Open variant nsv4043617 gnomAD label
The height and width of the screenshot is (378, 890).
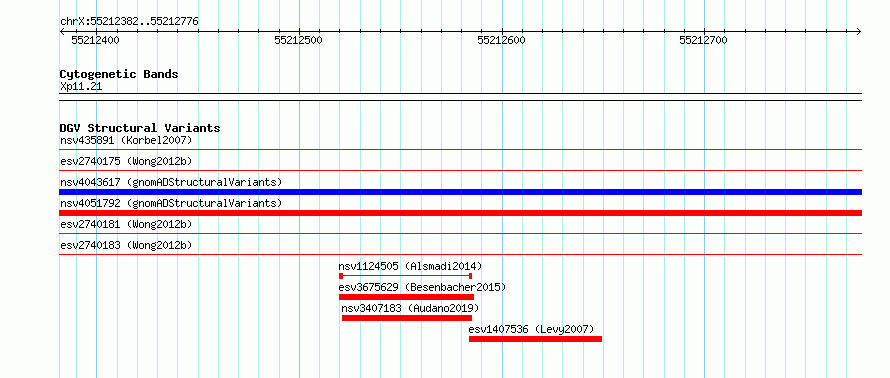click(171, 182)
